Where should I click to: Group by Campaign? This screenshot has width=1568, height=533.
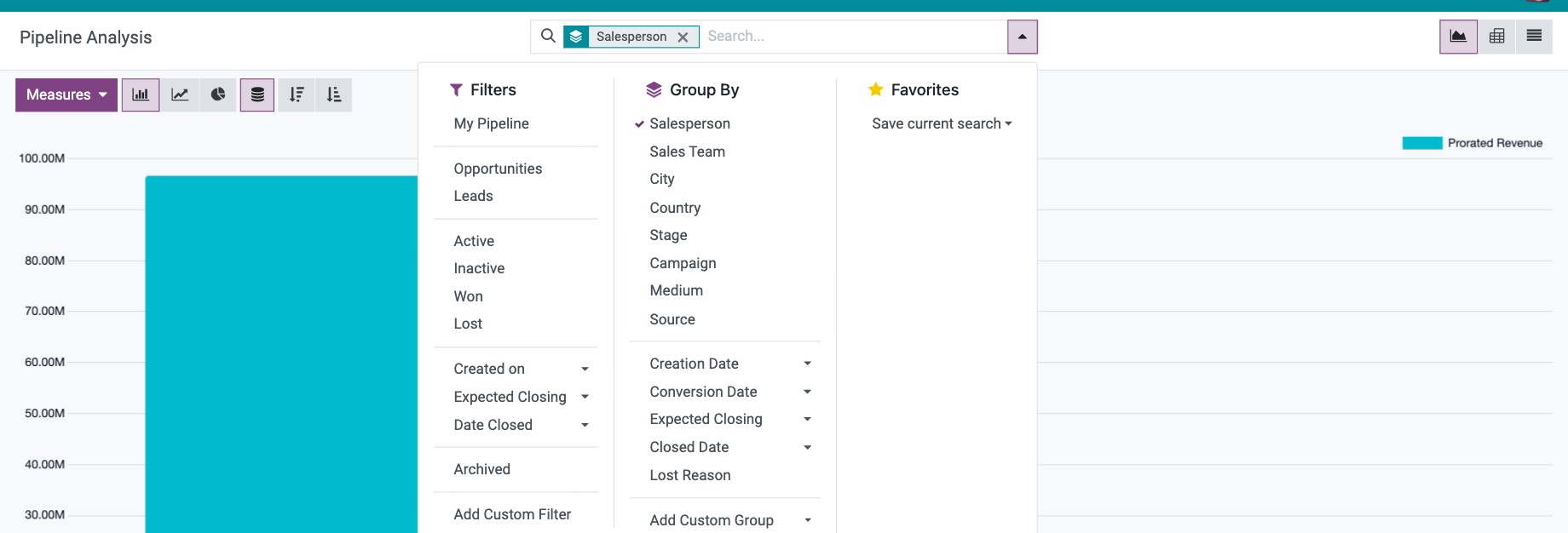[x=683, y=263]
